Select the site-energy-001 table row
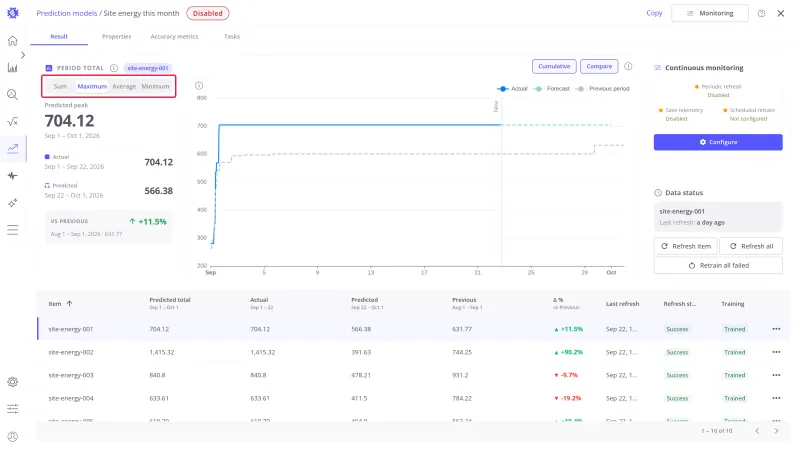Viewport: 800px width, 450px height. pyautogui.click(x=413, y=329)
